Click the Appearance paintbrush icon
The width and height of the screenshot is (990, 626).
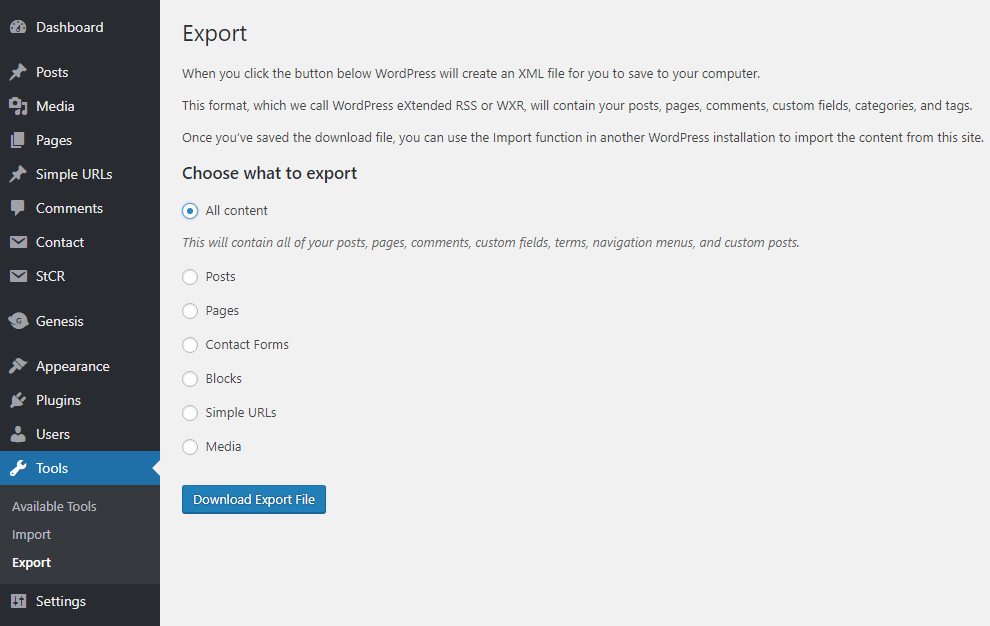tap(18, 366)
